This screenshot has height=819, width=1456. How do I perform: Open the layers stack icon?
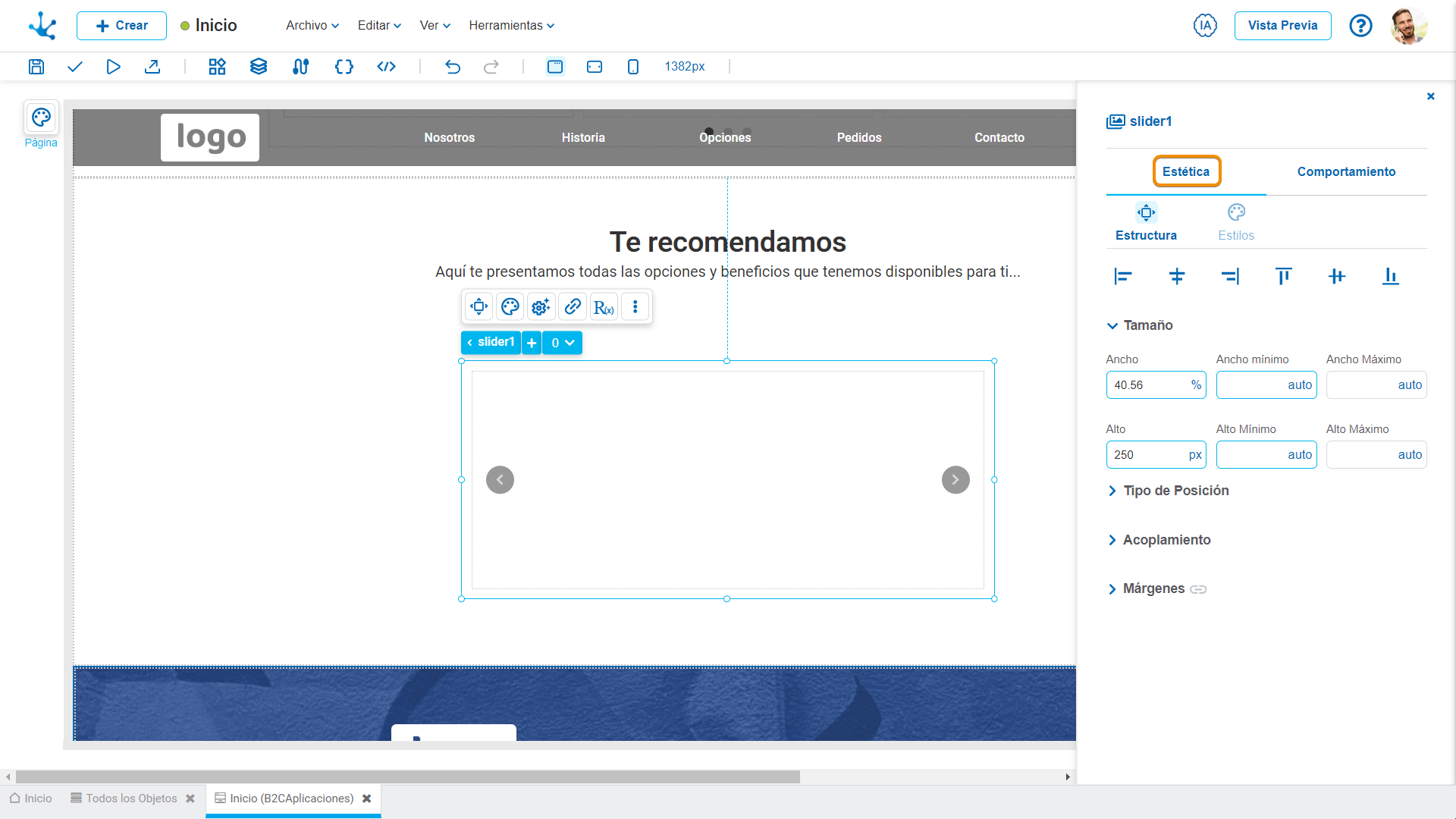(259, 67)
